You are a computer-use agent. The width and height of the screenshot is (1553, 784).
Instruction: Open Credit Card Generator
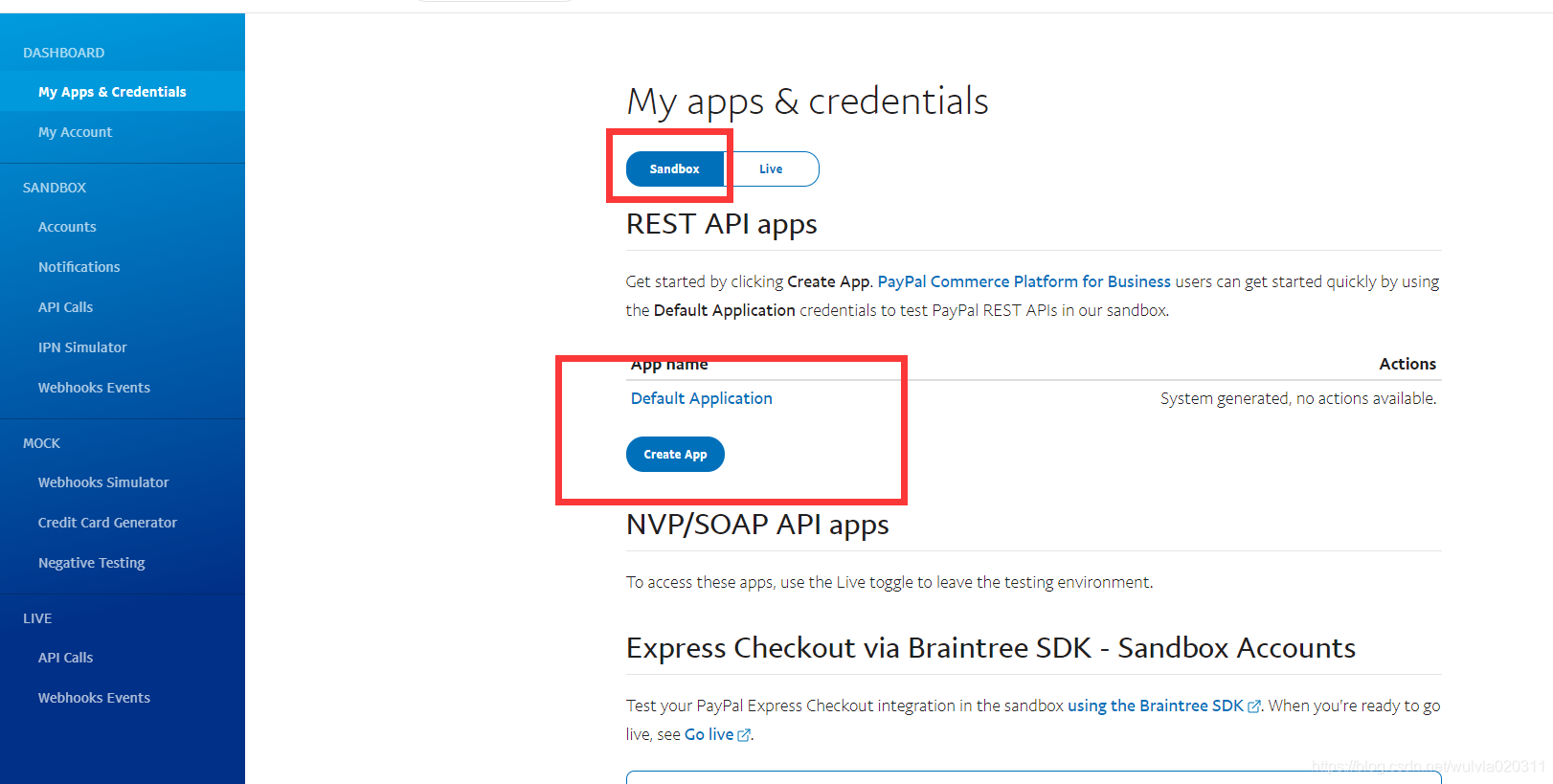[107, 523]
